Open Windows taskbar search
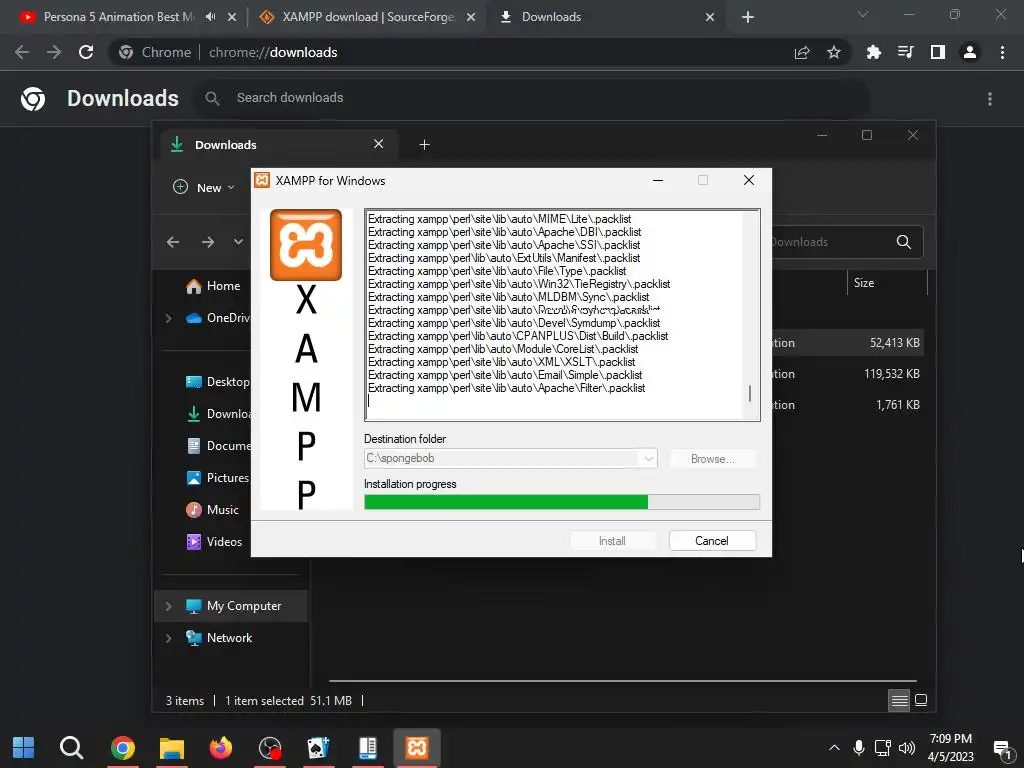 pos(71,748)
